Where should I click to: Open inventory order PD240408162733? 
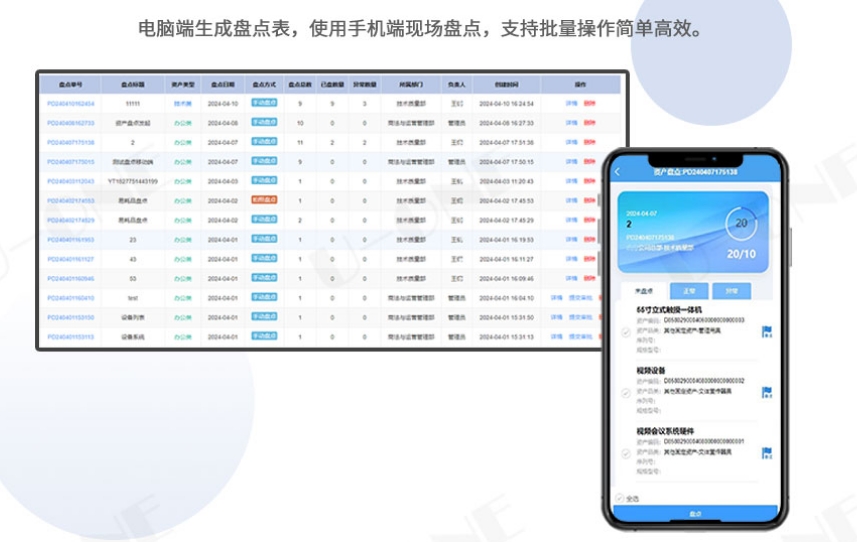pyautogui.click(x=71, y=123)
